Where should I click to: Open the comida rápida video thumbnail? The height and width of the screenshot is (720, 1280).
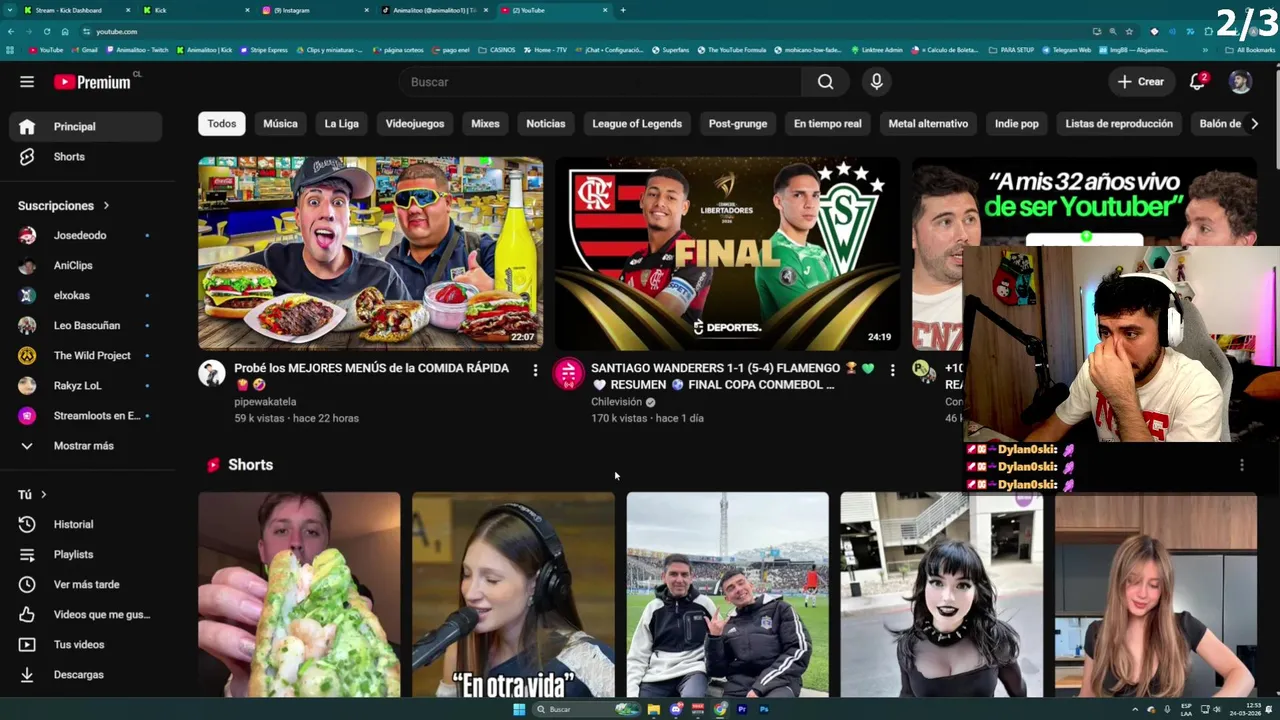[370, 253]
